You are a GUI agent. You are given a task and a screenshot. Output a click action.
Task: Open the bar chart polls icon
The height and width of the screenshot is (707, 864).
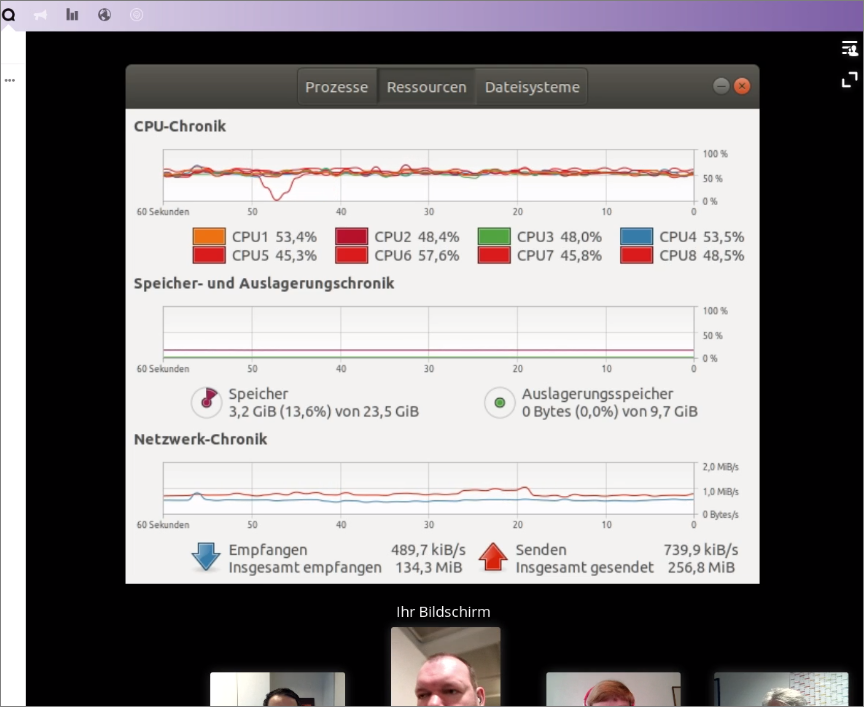[72, 14]
